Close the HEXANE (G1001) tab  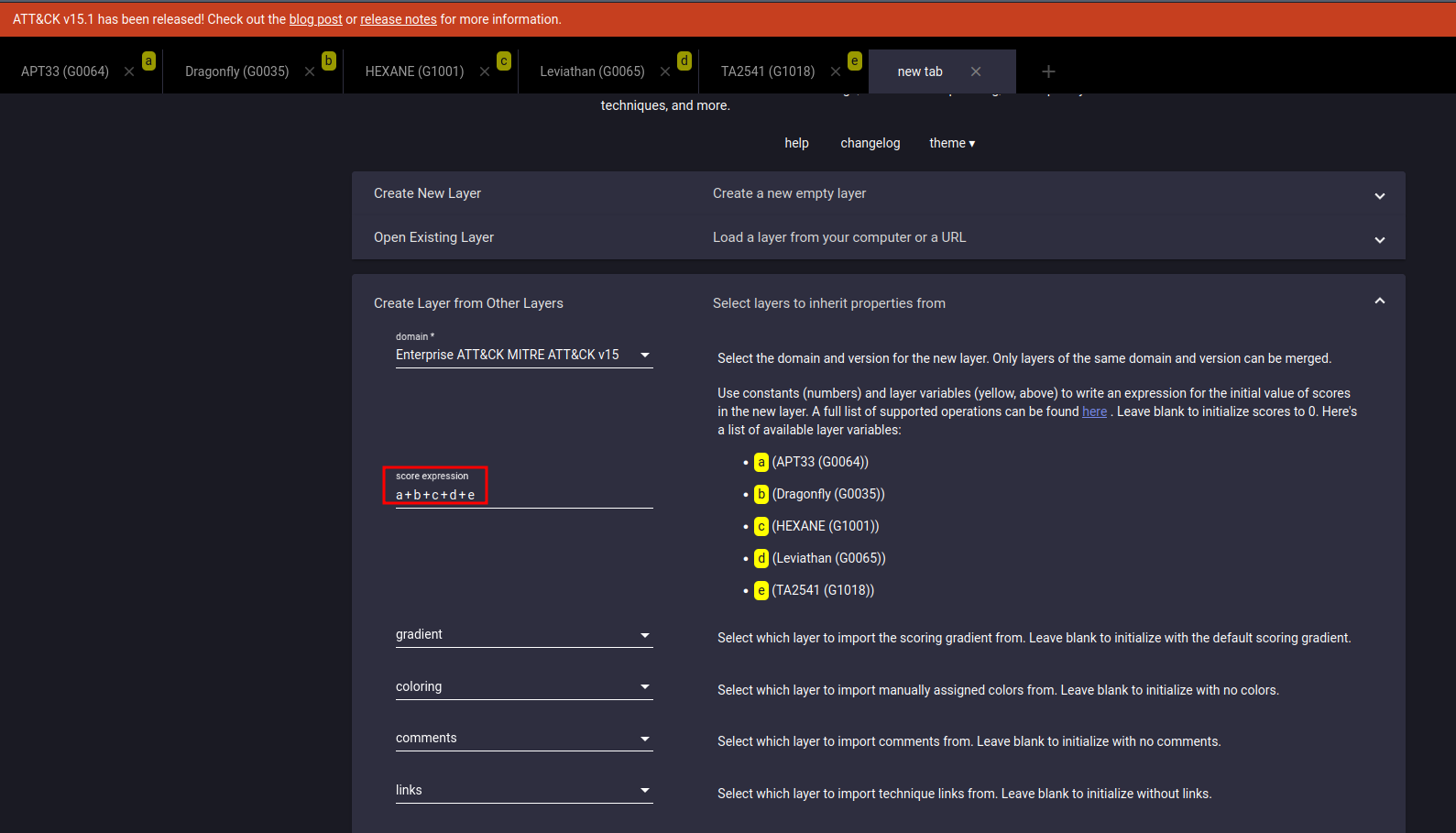[x=485, y=71]
